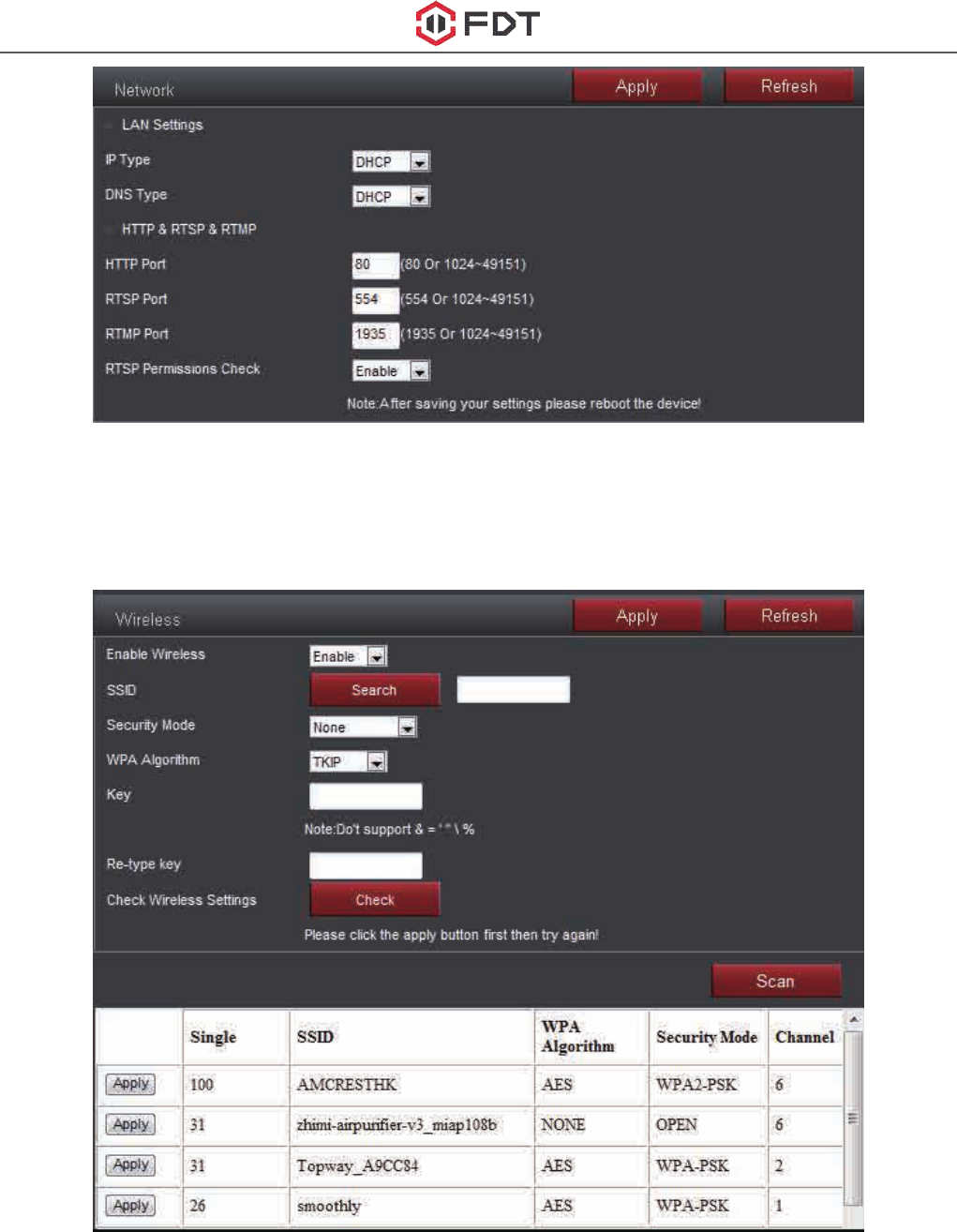This screenshot has height=1232, width=957.
Task: Click Apply in the Wireless panel header
Action: (637, 616)
